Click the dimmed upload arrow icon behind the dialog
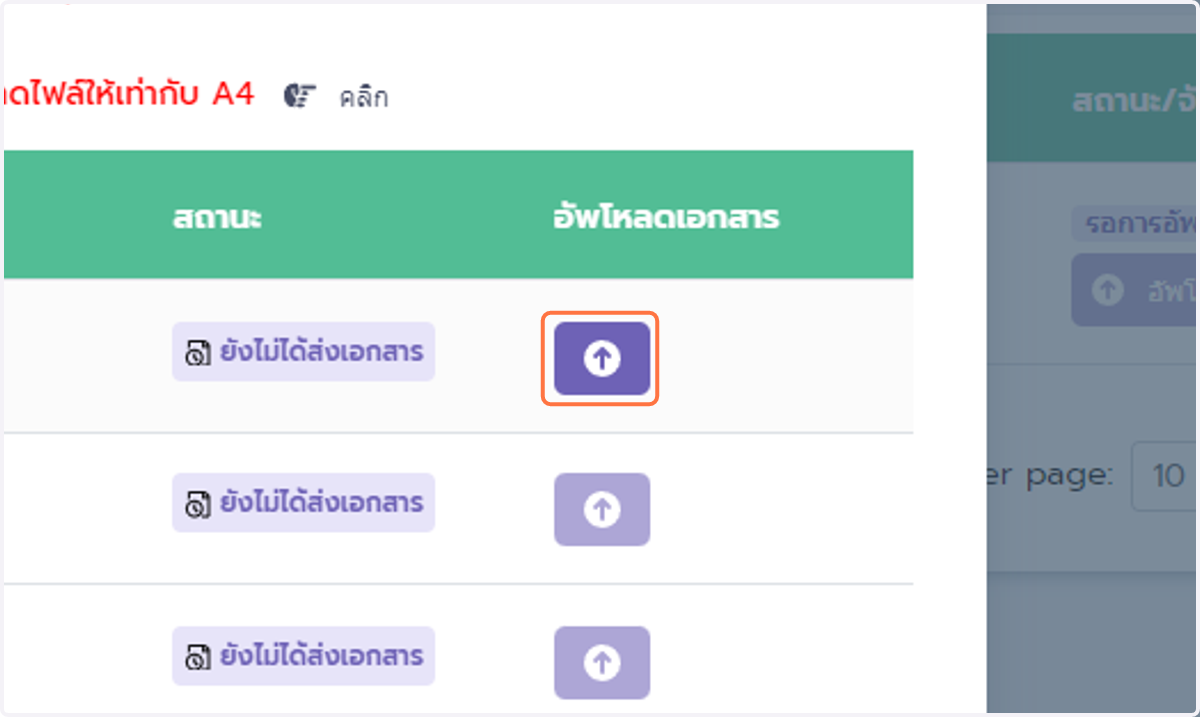The height and width of the screenshot is (717, 1200). (x=1106, y=290)
